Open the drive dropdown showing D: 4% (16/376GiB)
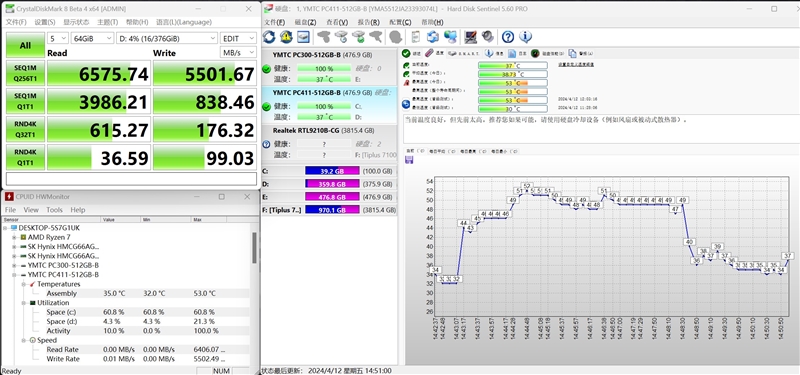This screenshot has height=375, width=800. click(x=167, y=38)
